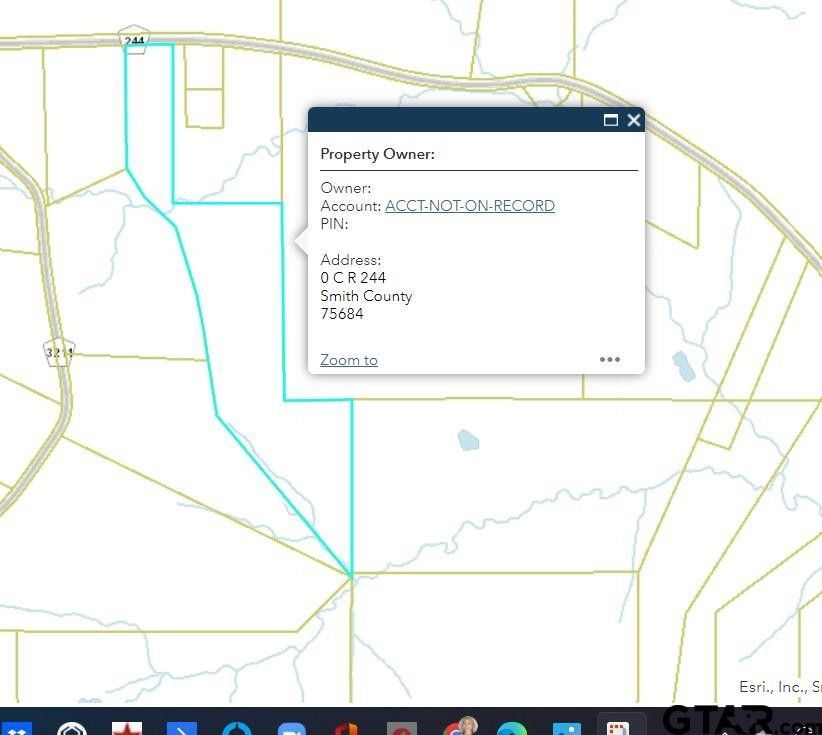
Task: Click the Zoom to link
Action: (349, 360)
